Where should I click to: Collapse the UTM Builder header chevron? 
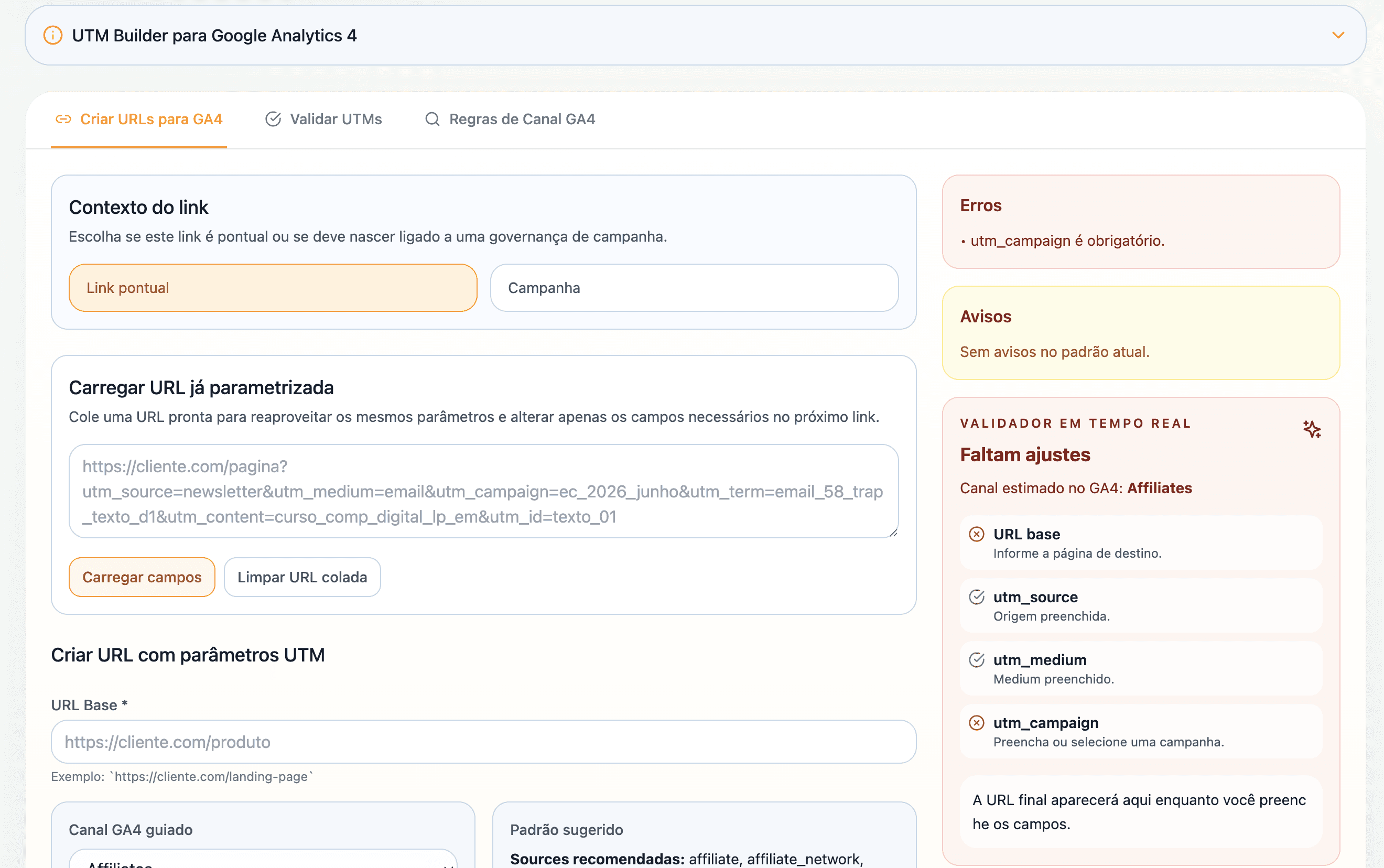(x=1337, y=36)
